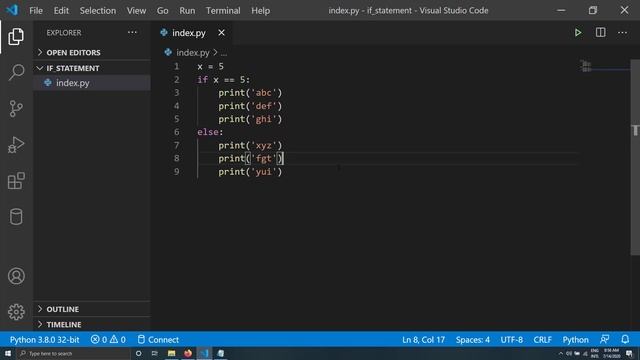640x360 pixels.
Task: Open the Source Control view icon
Action: coord(16,109)
